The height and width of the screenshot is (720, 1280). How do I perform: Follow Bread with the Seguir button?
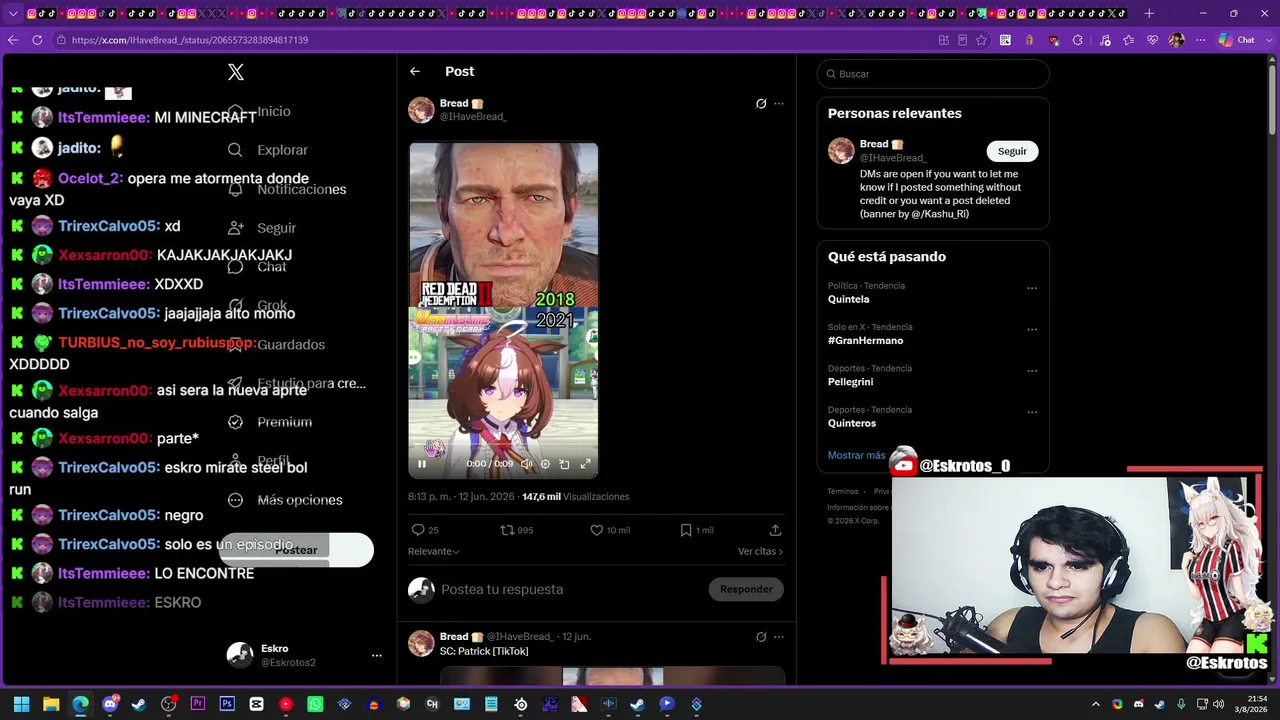pyautogui.click(x=1012, y=151)
